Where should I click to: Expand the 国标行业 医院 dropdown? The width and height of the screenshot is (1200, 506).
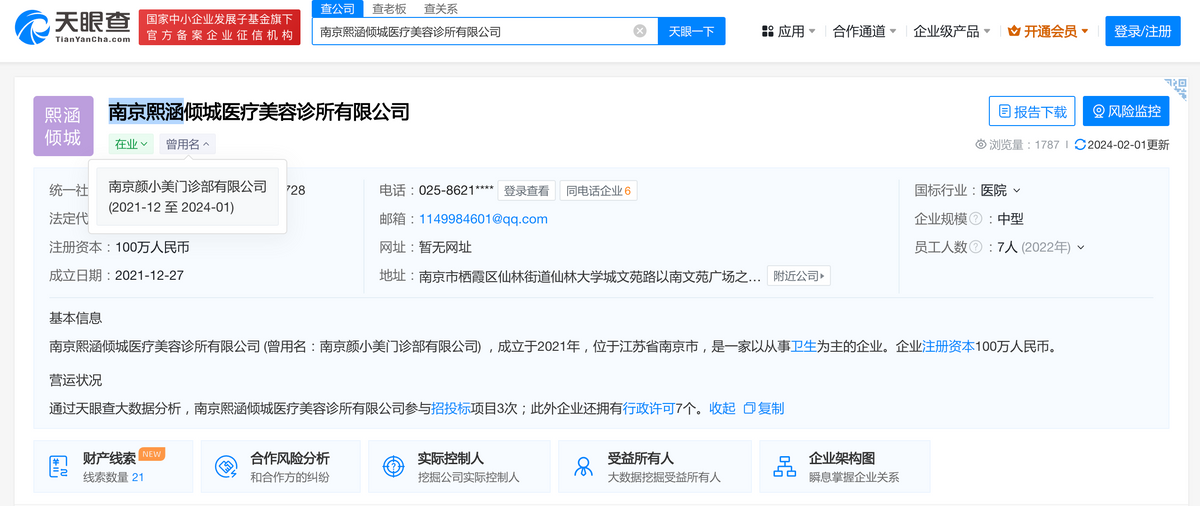click(x=1001, y=190)
